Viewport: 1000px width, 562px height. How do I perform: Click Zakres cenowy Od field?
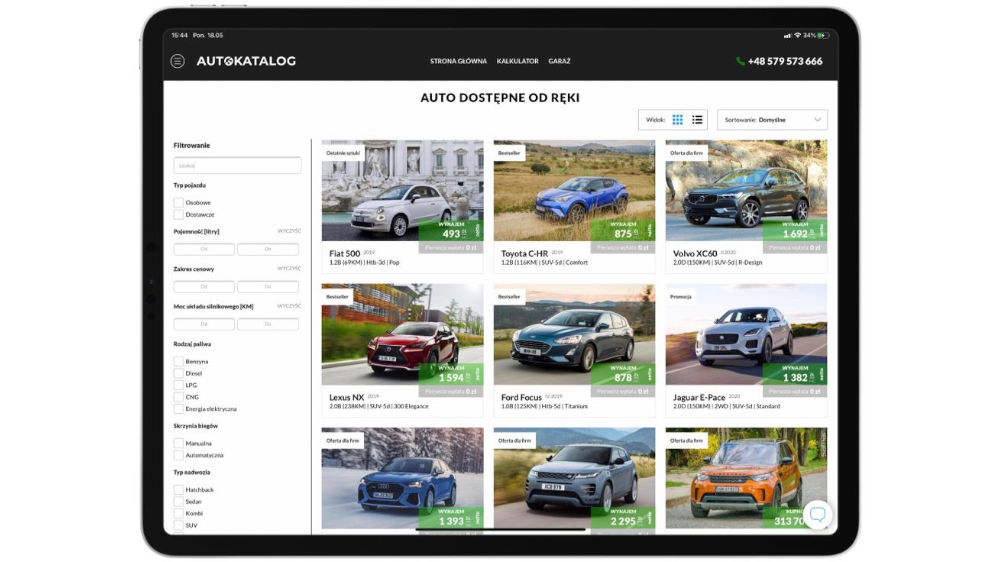point(204,287)
